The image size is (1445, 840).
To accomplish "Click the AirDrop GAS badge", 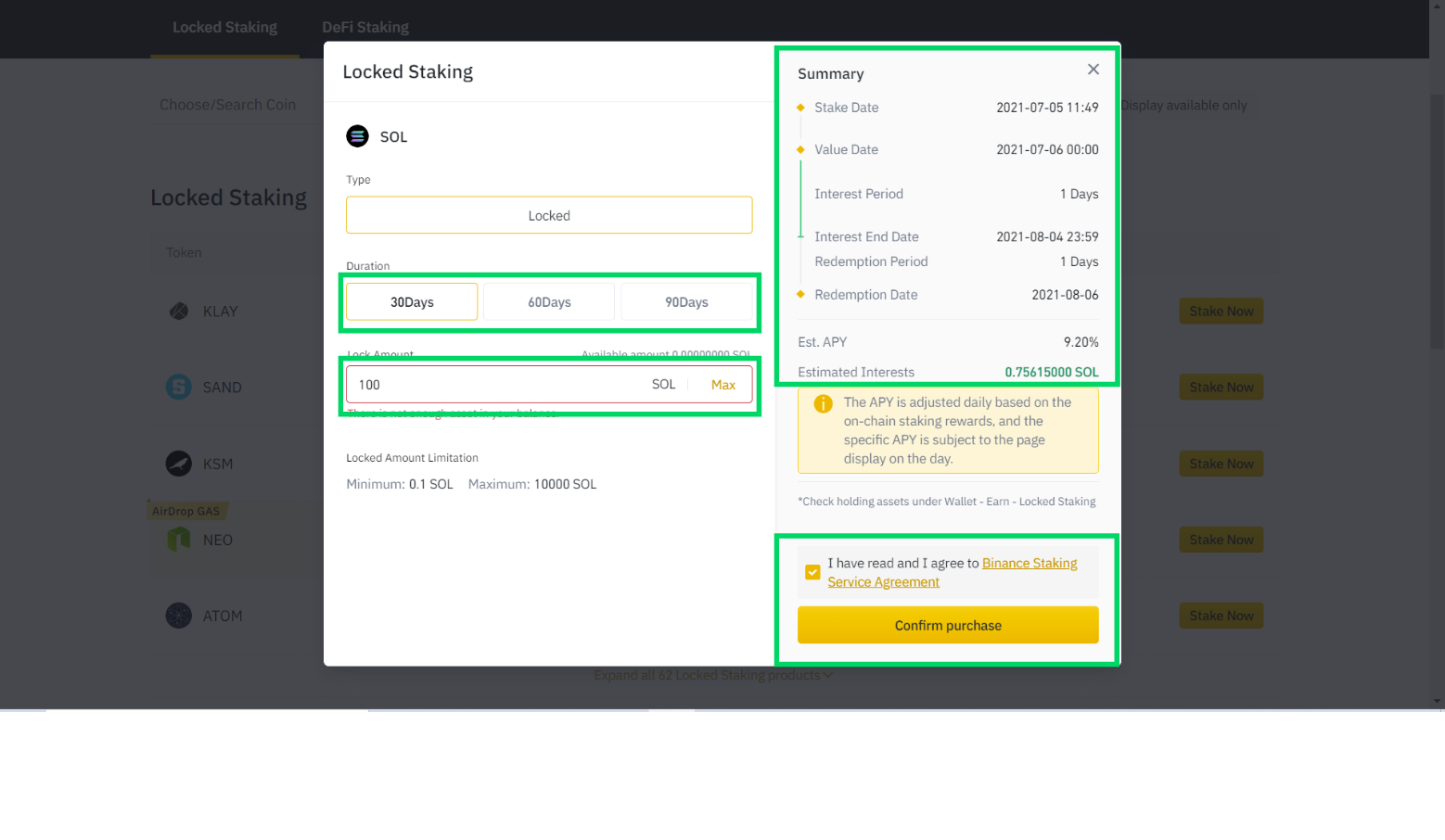I will (186, 511).
